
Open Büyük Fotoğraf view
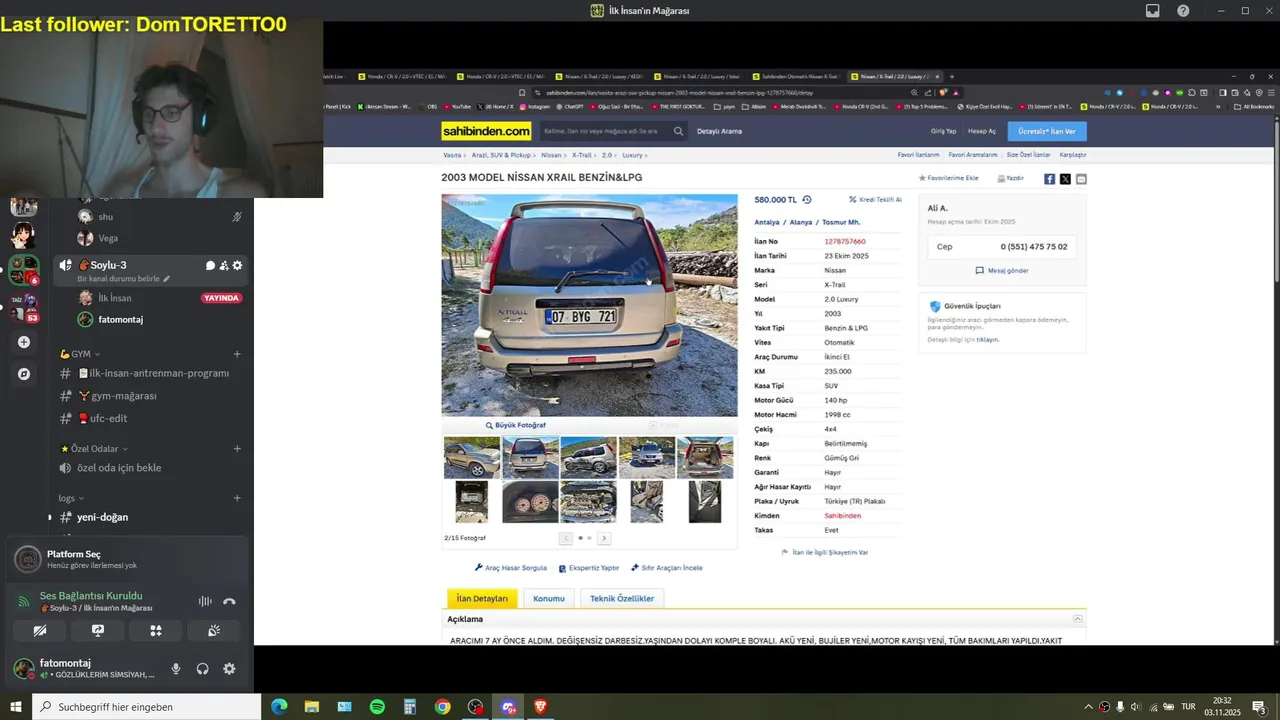(516, 425)
